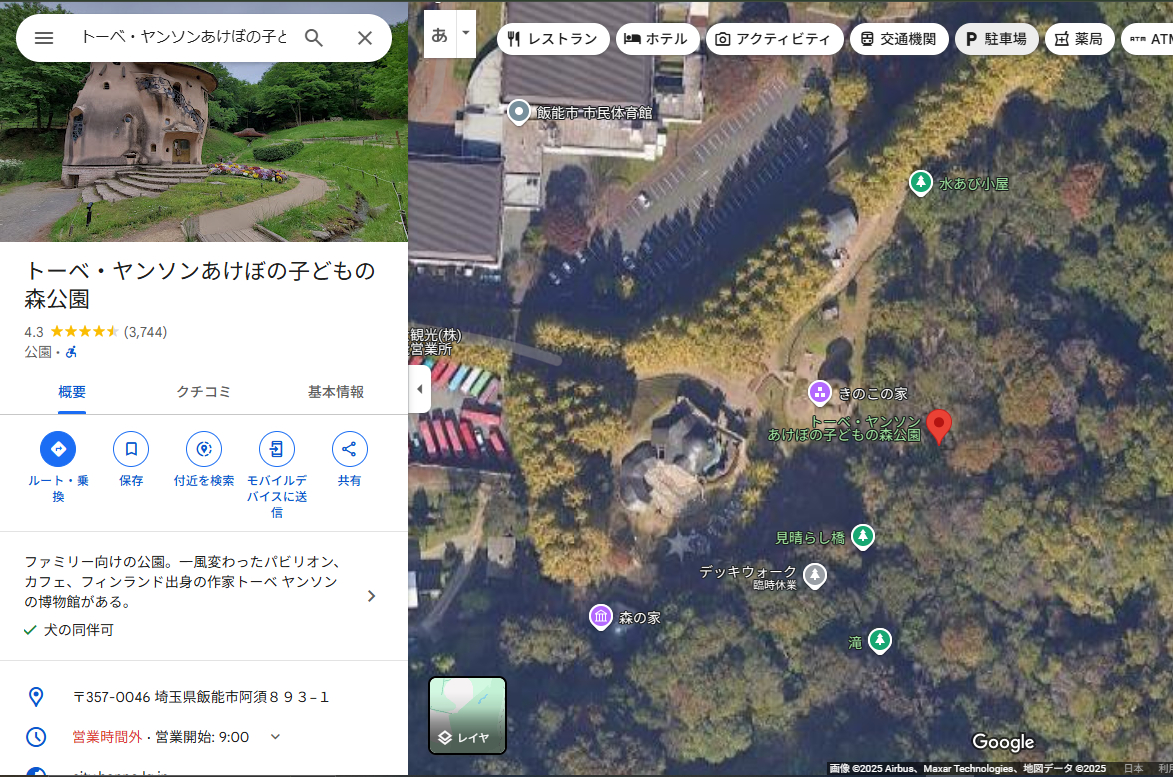Click the opening hours clock icon
Screen dimensions: 1173x777
click(36, 737)
